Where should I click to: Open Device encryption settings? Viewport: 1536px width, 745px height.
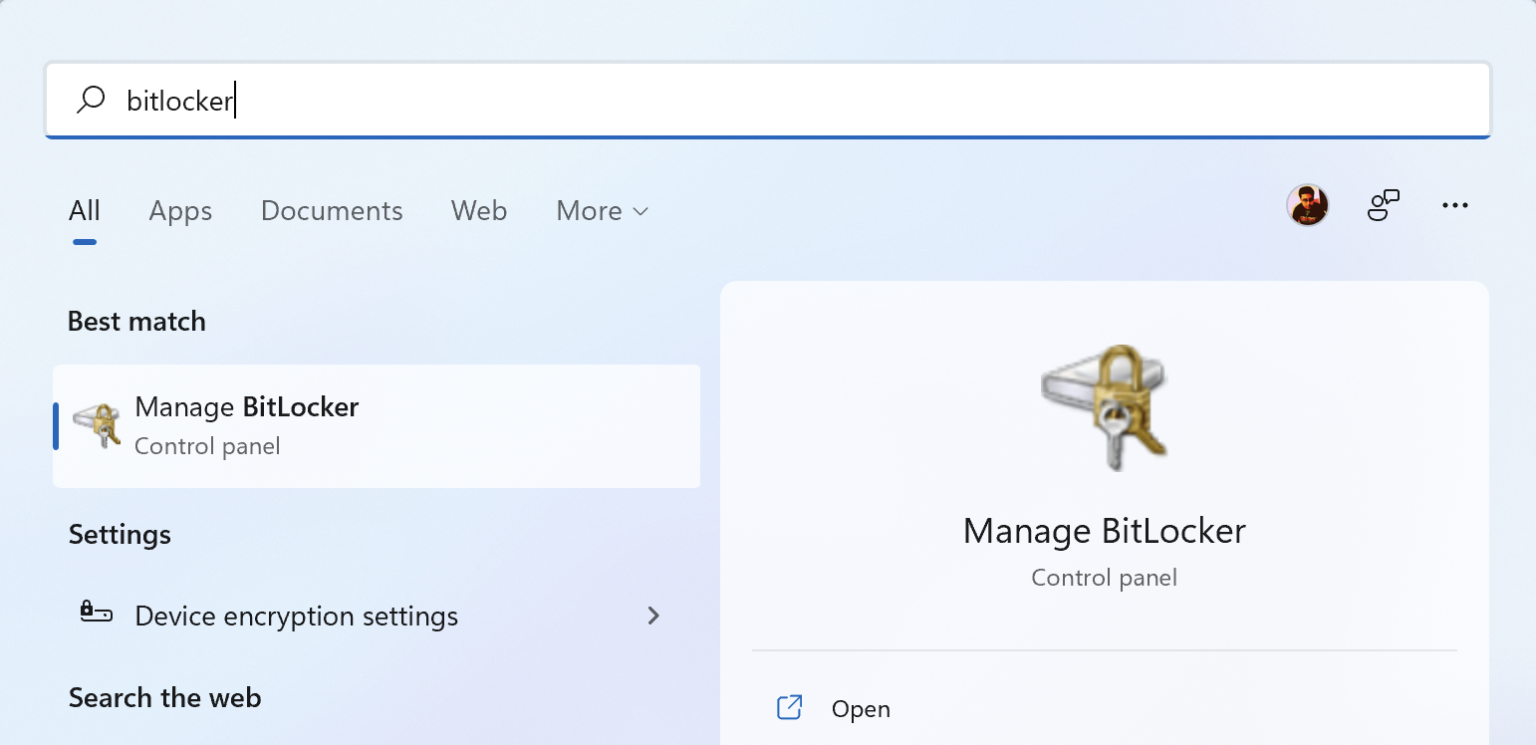point(296,616)
